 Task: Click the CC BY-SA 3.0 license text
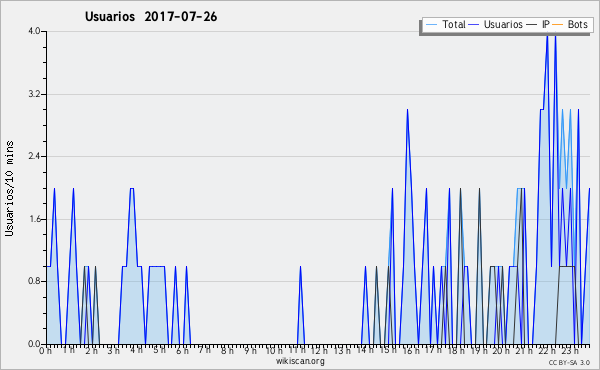click(x=569, y=363)
